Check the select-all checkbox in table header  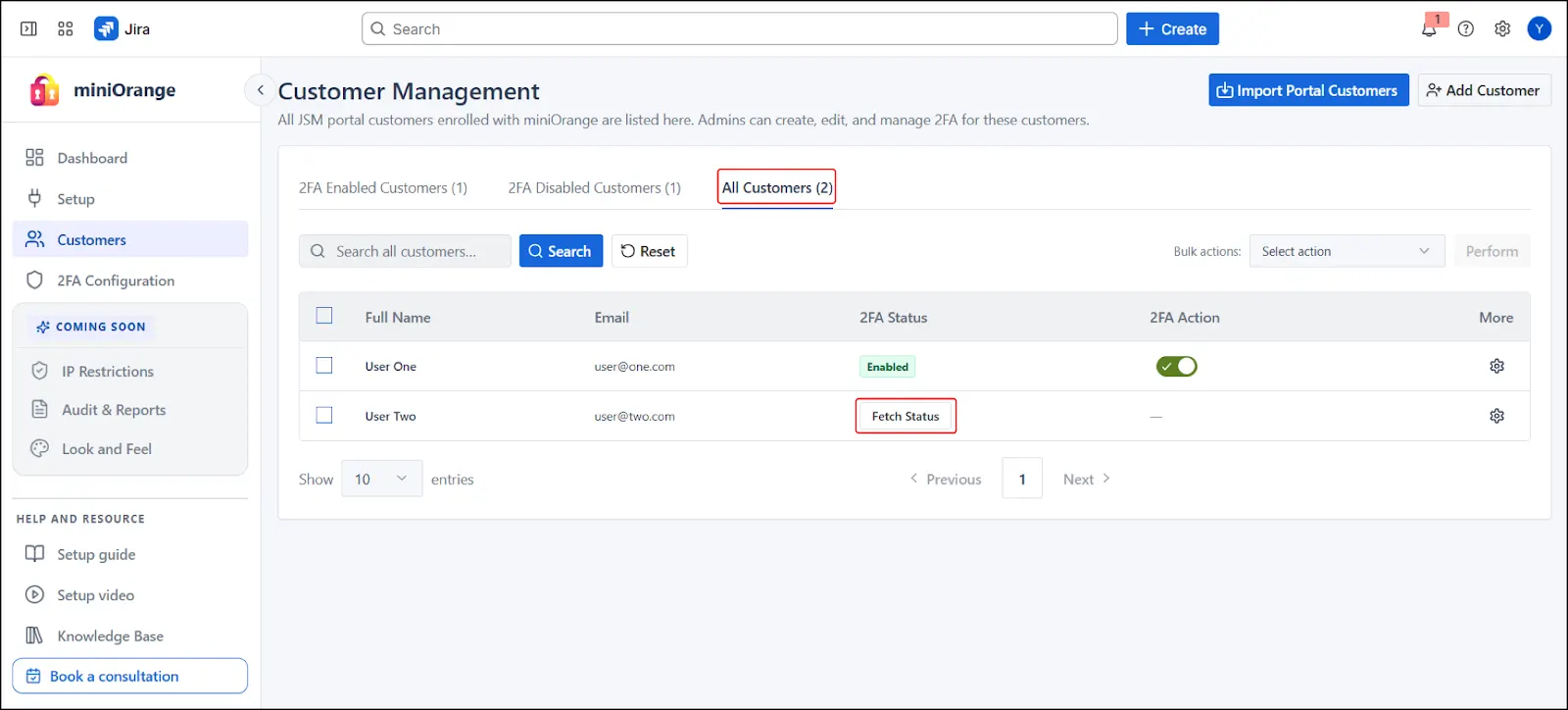tap(324, 316)
